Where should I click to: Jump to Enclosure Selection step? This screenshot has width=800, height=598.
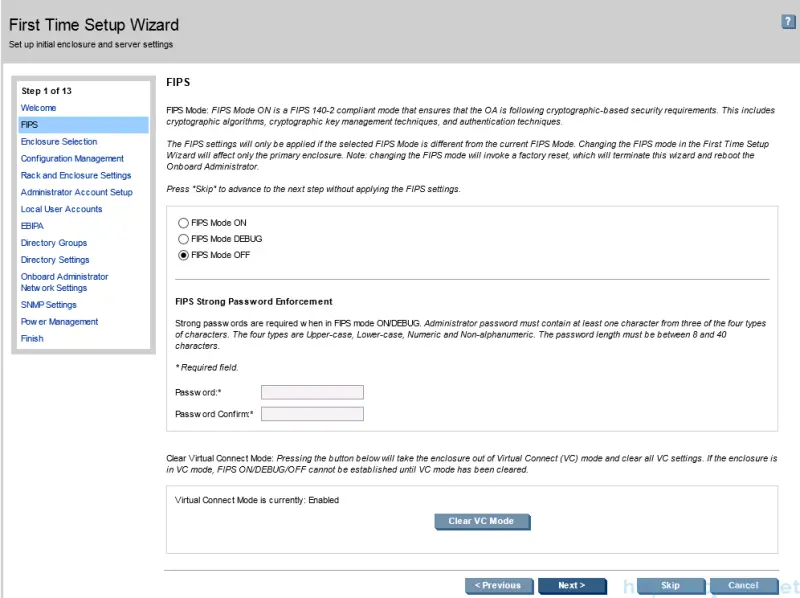coord(59,142)
